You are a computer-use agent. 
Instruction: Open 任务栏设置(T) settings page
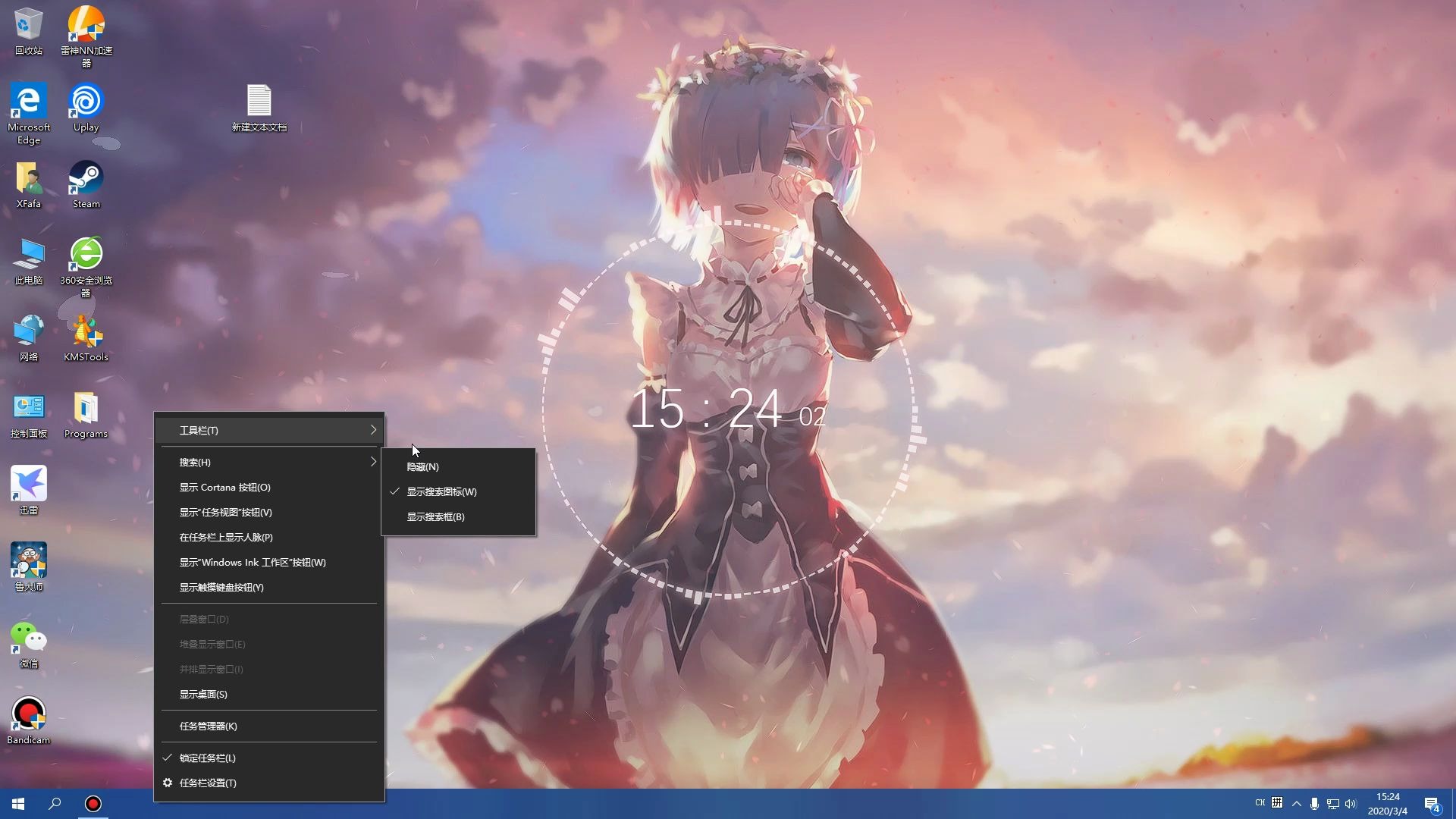click(208, 782)
